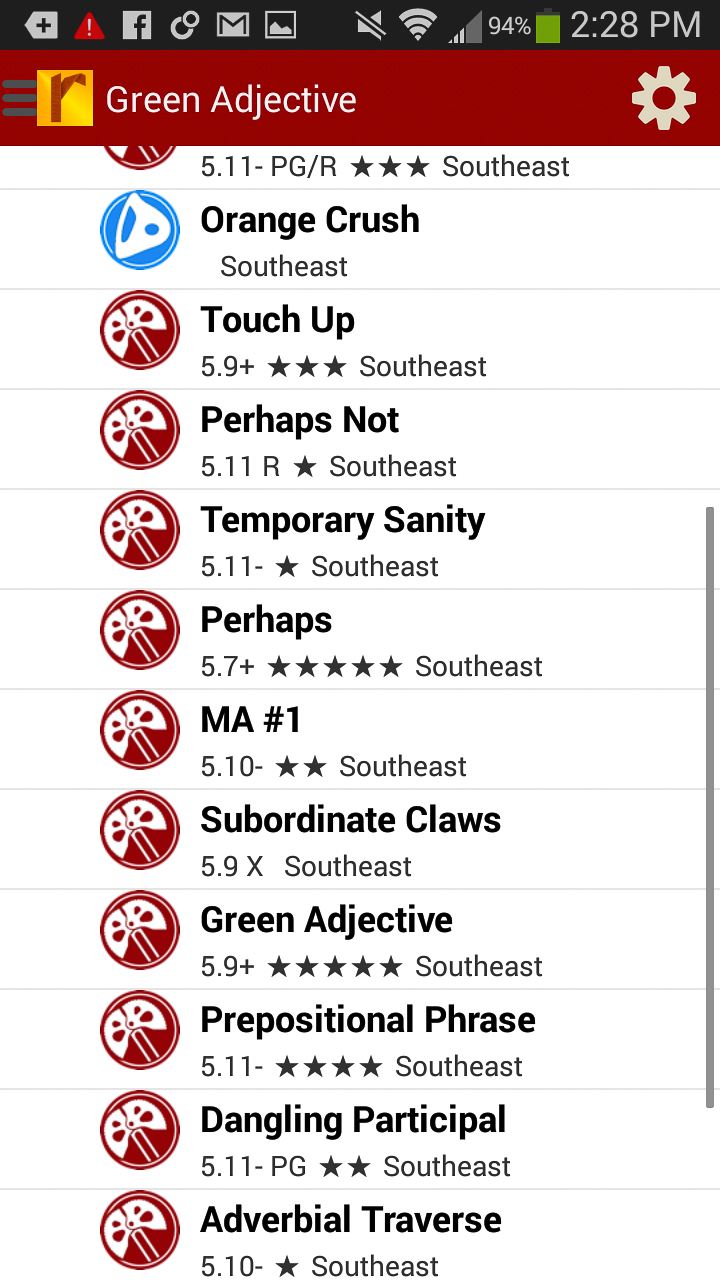Click the vertical scrollbar on right edge

coord(710,805)
